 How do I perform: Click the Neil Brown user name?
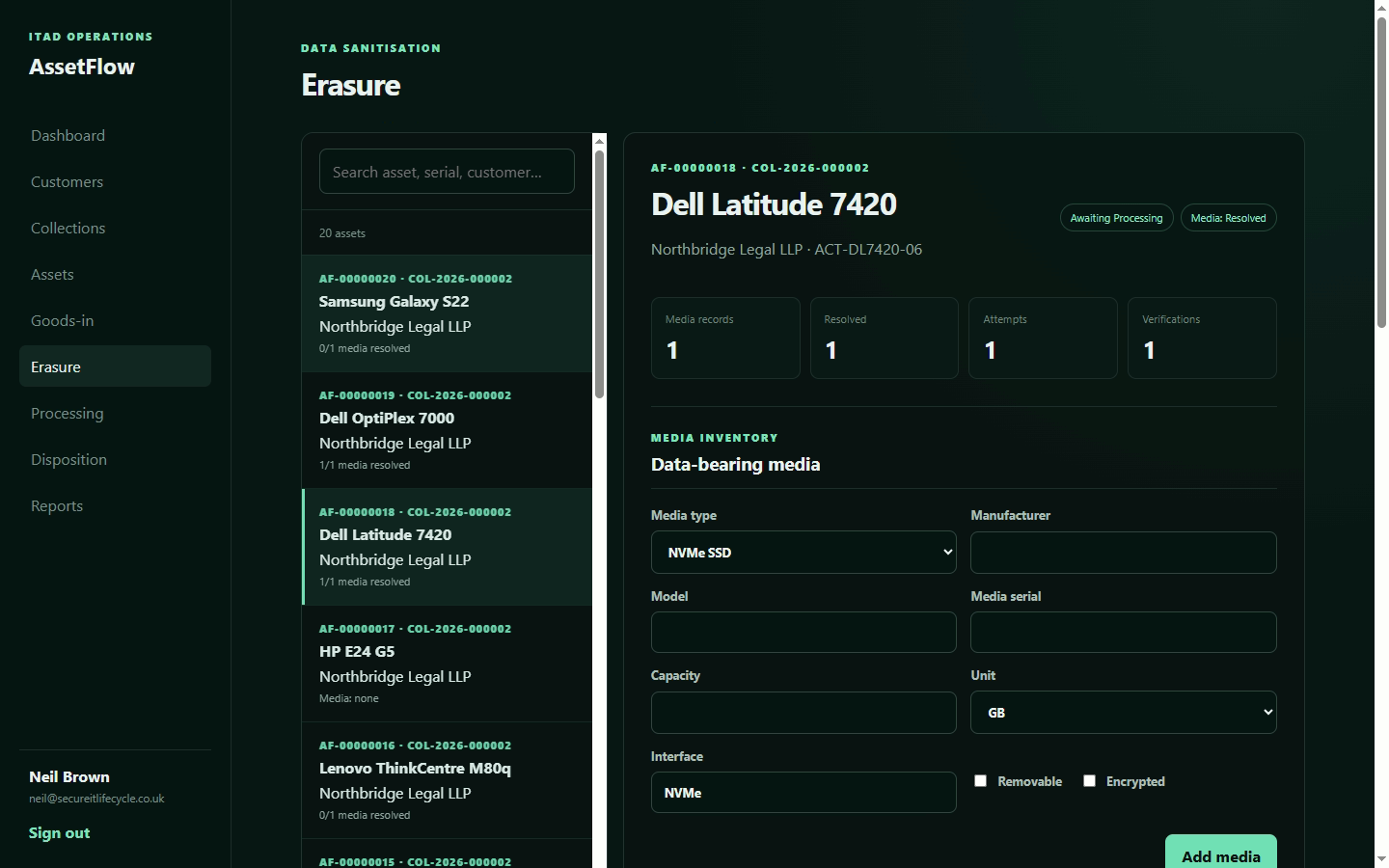[69, 777]
